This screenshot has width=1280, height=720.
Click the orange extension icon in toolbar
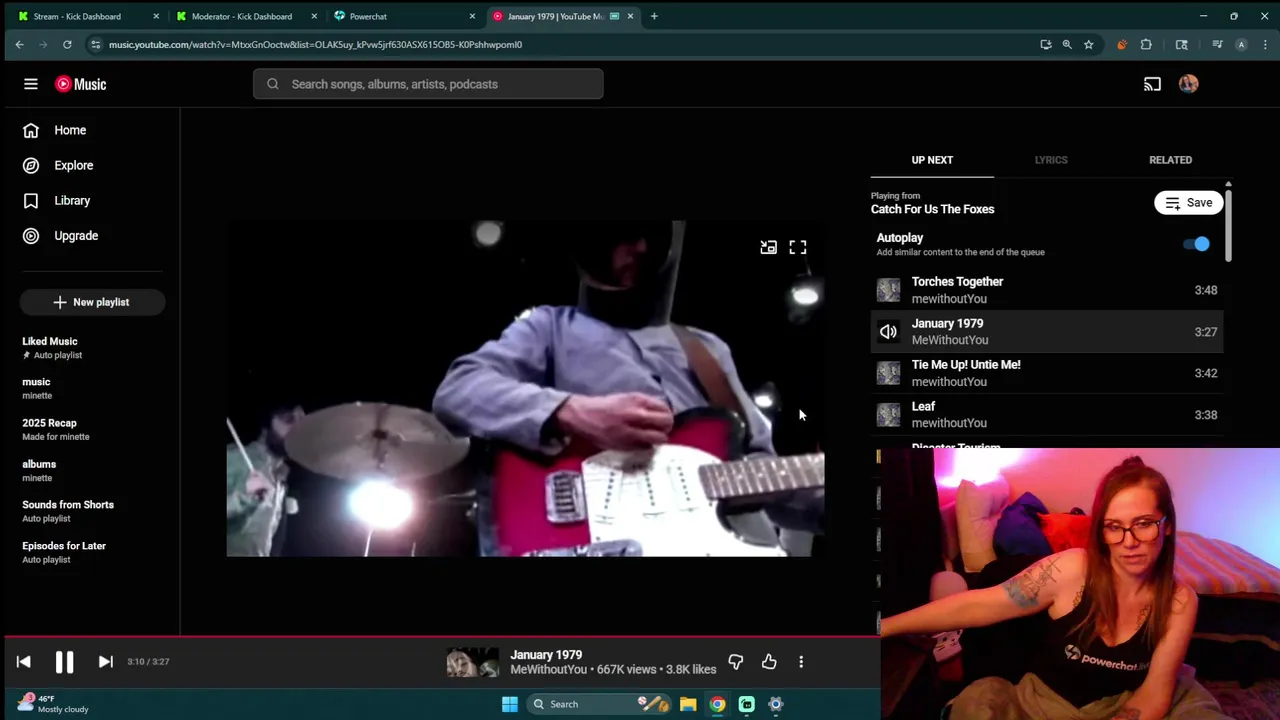[1121, 44]
